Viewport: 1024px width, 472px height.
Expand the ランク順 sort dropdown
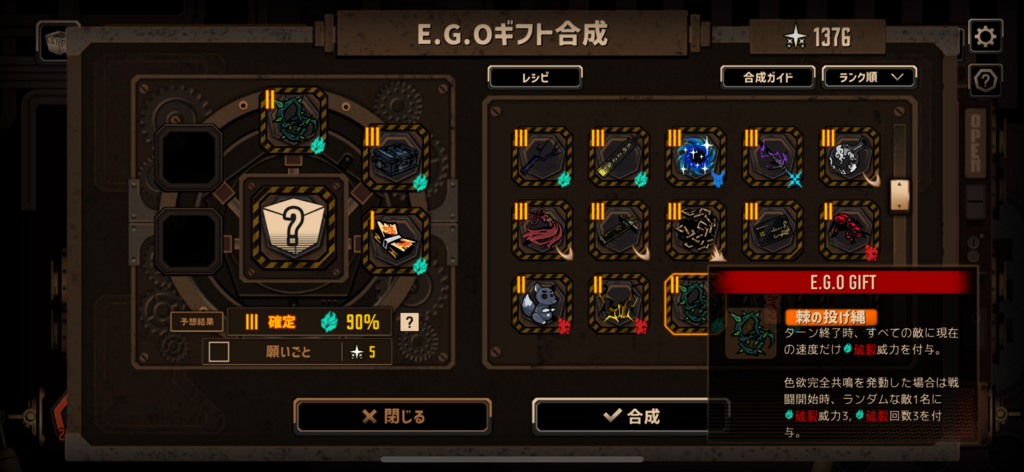(869, 77)
